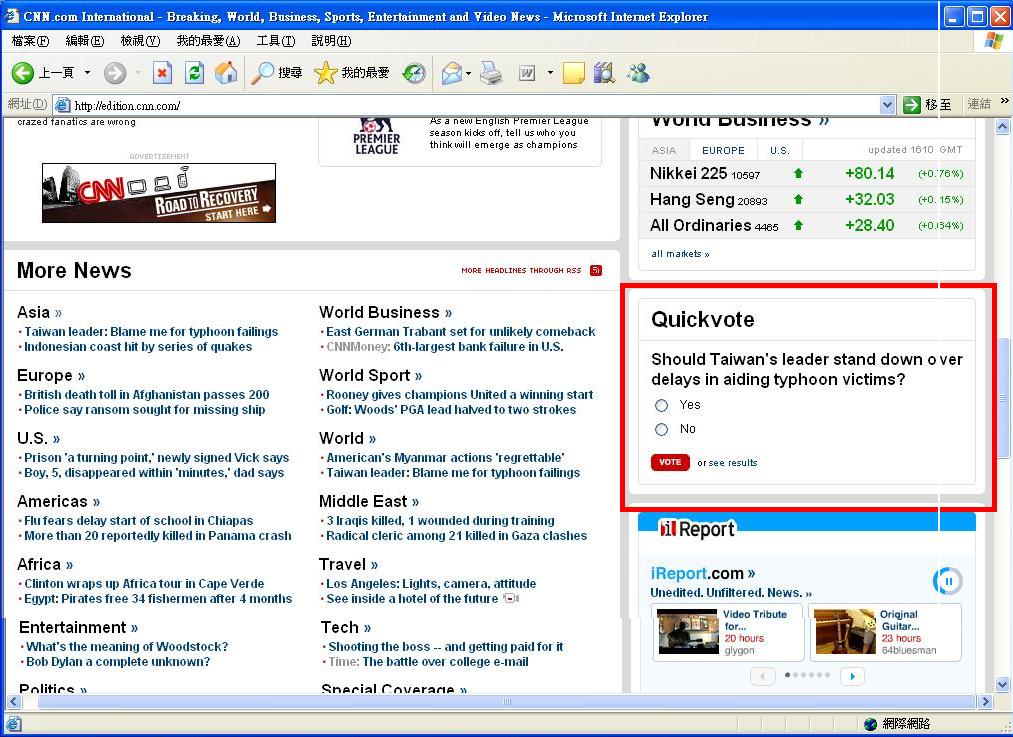Open Favorites star in the toolbar
Image resolution: width=1013 pixels, height=737 pixels.
(x=326, y=73)
